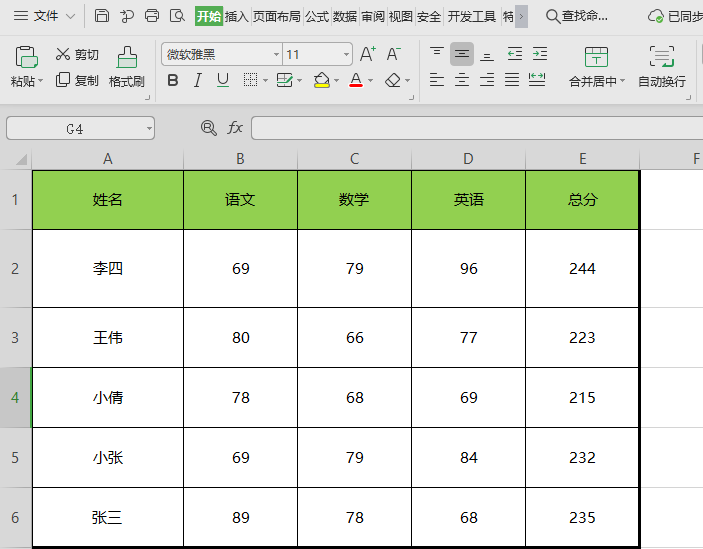Expand the font size dropdown

[x=346, y=54]
